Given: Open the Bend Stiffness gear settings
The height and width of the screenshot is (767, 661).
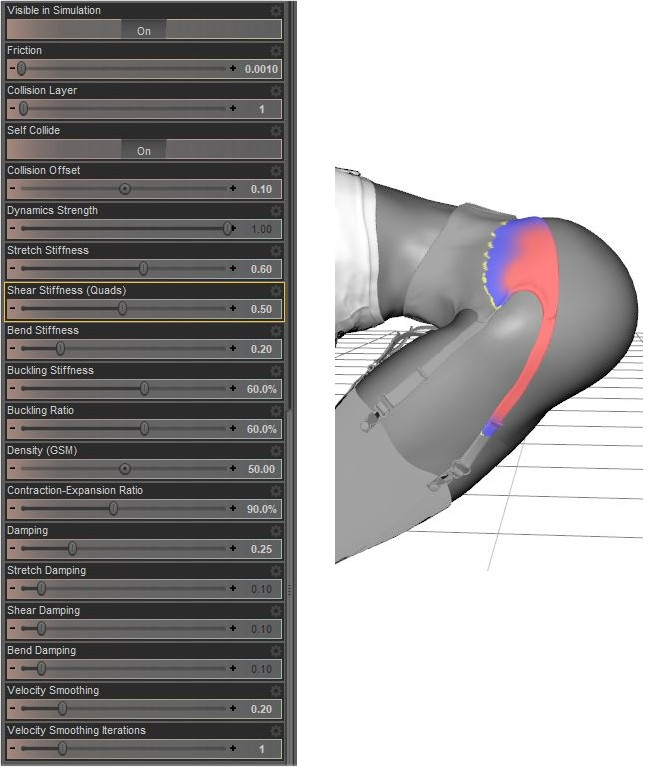Looking at the screenshot, I should click(276, 331).
